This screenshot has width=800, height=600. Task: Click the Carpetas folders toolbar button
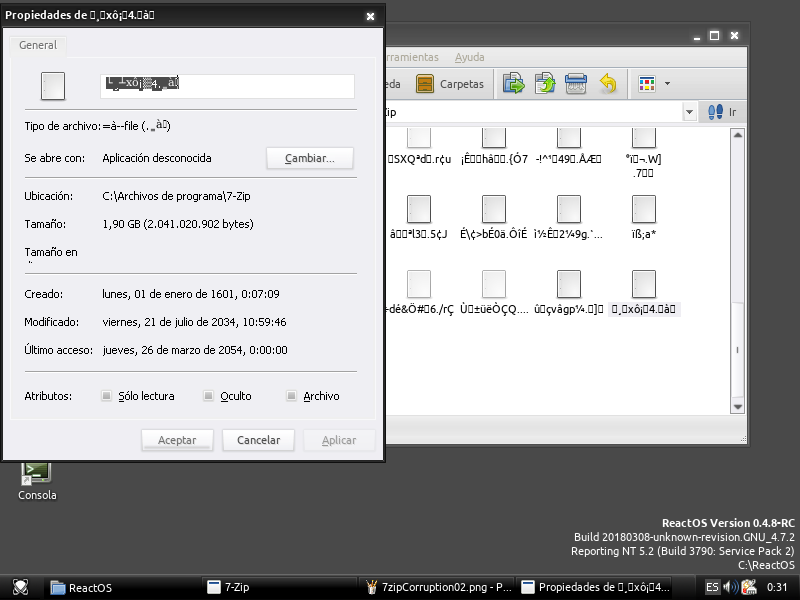click(x=449, y=84)
